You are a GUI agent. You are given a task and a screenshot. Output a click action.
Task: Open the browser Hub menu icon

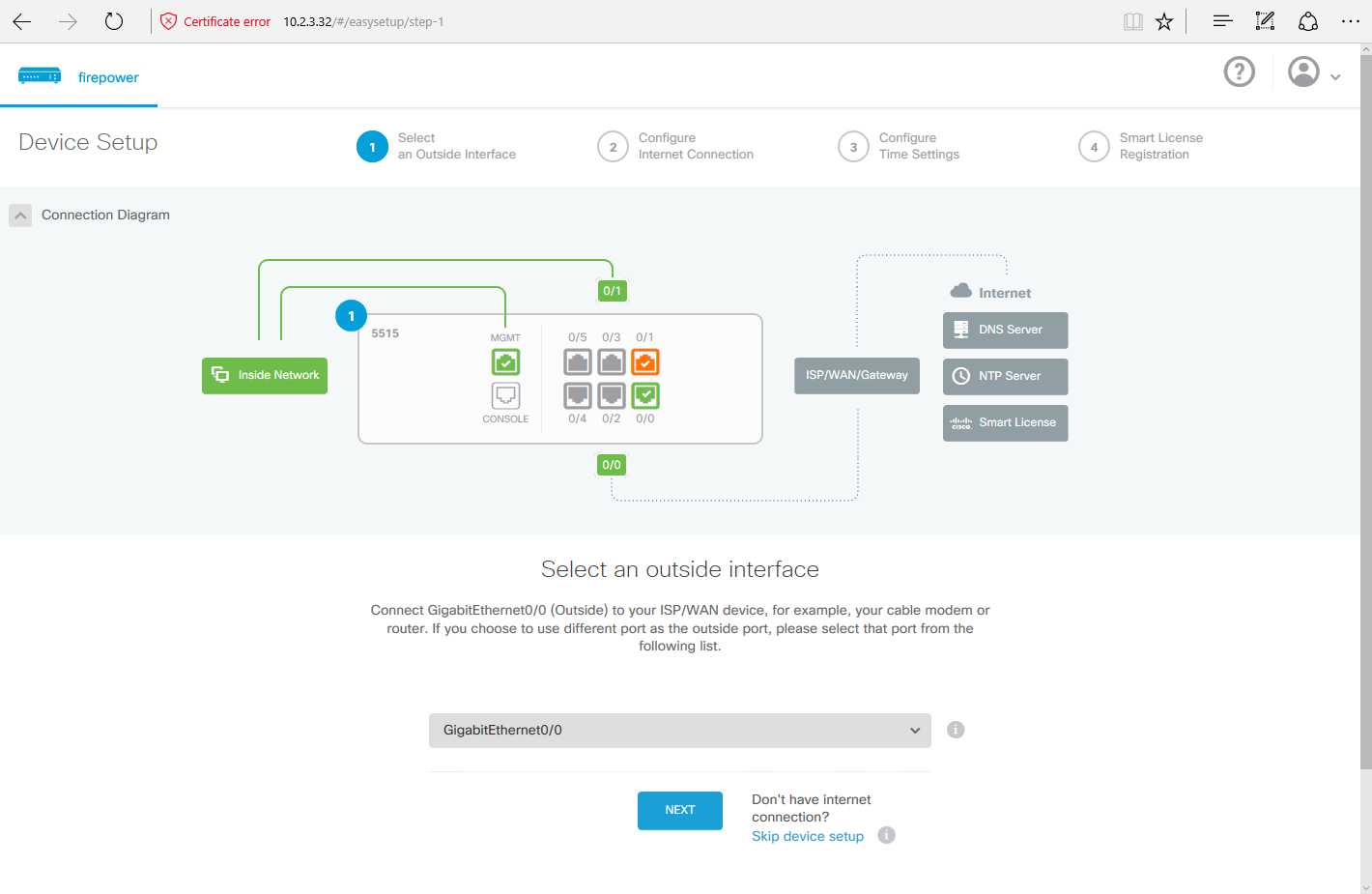pyautogui.click(x=1222, y=21)
